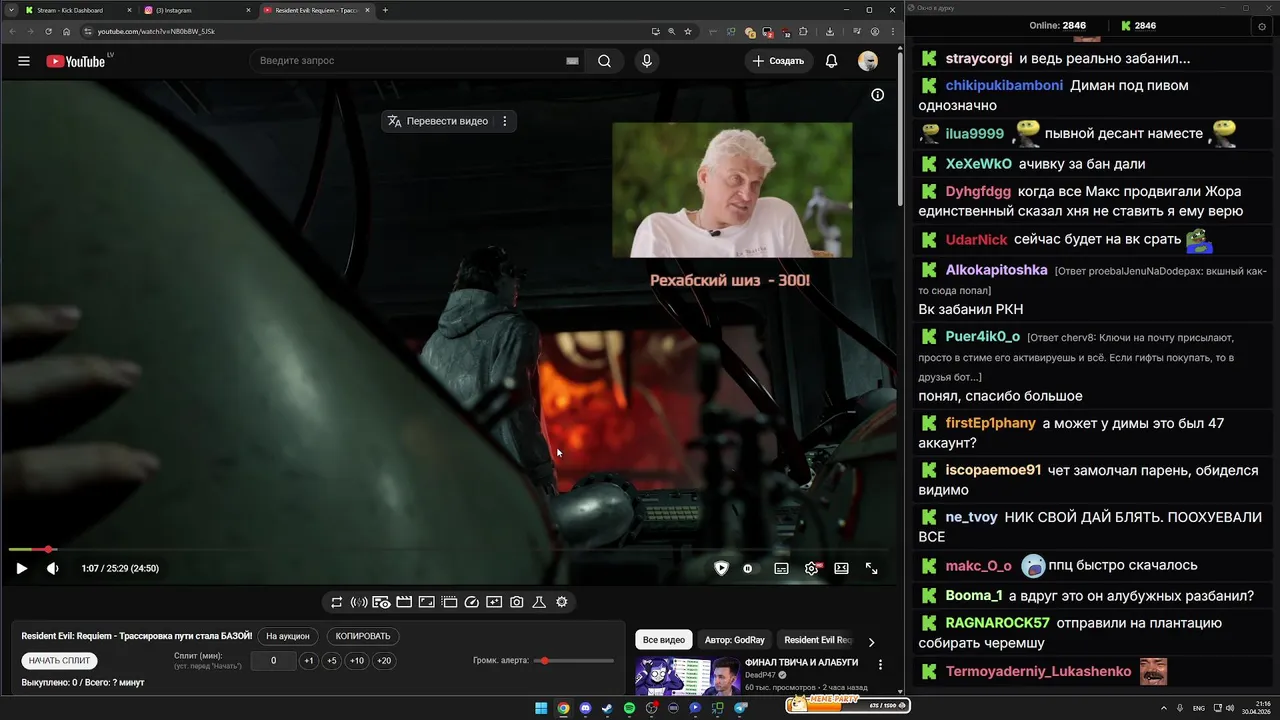Toggle the loop icon in extension toolbar

point(336,602)
